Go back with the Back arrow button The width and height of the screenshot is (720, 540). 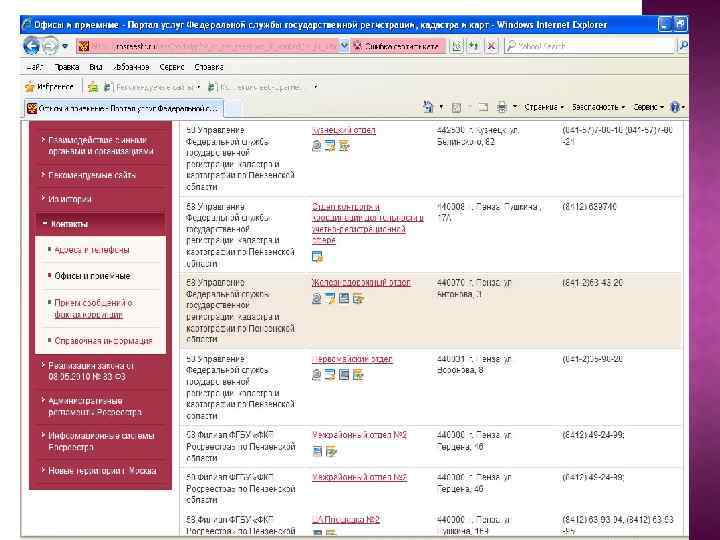(x=31, y=46)
